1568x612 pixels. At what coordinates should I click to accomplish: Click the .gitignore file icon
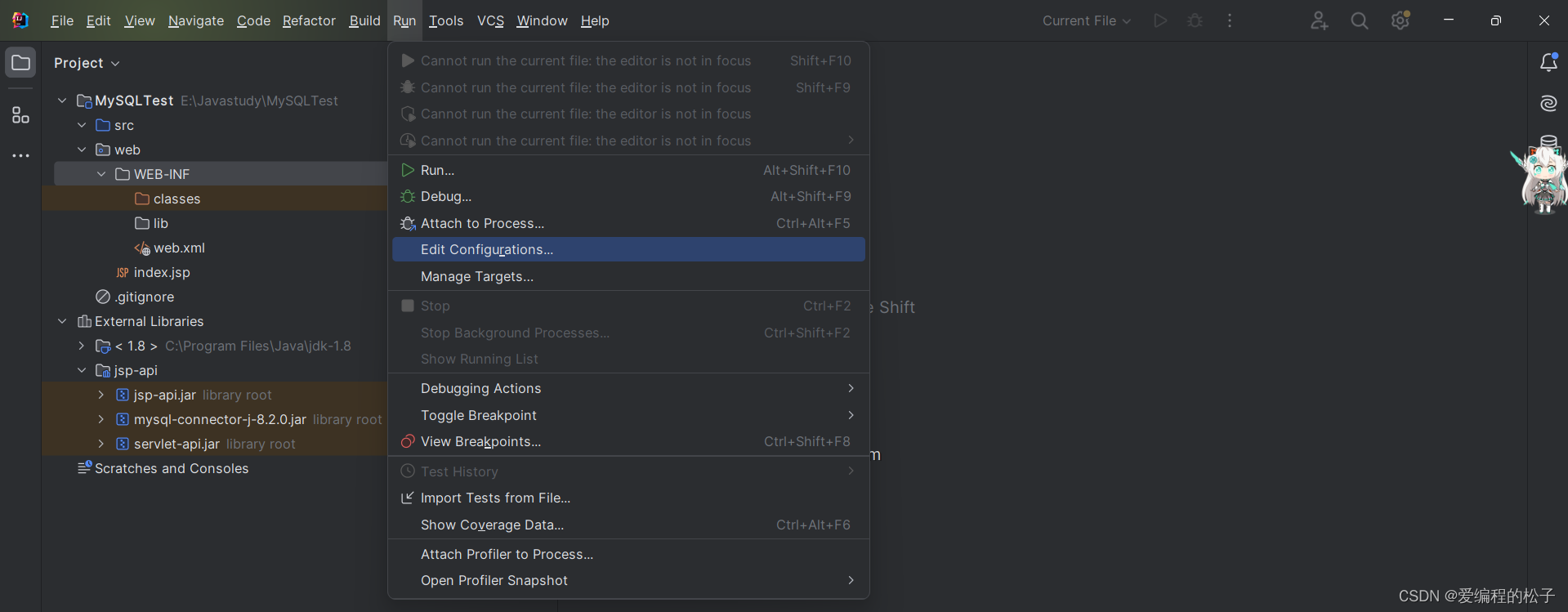coord(103,297)
